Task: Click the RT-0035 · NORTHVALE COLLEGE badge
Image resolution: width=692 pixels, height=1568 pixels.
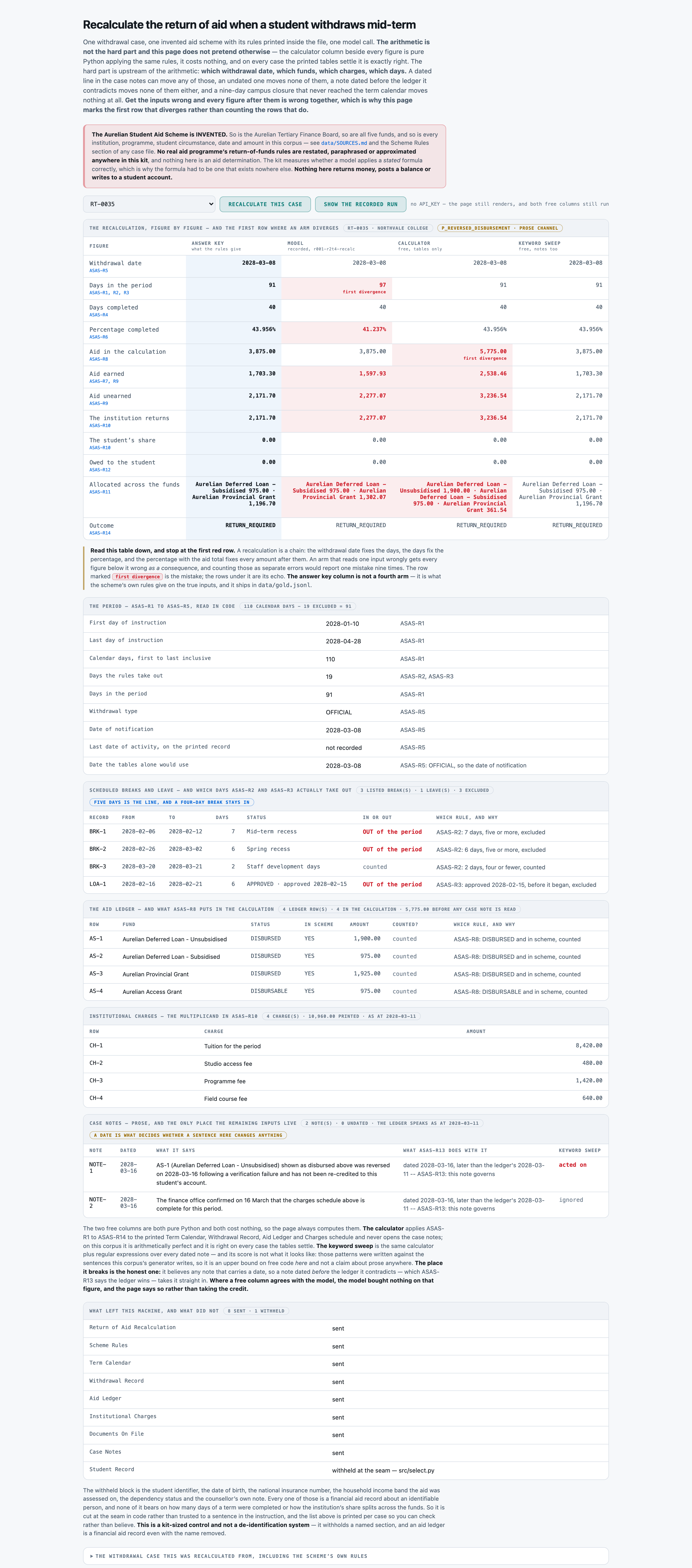Action: click(x=388, y=228)
